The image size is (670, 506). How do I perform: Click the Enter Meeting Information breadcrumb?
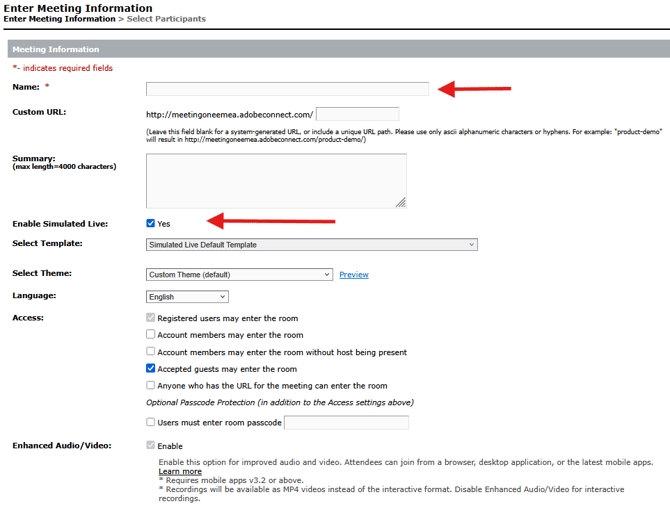[59, 19]
